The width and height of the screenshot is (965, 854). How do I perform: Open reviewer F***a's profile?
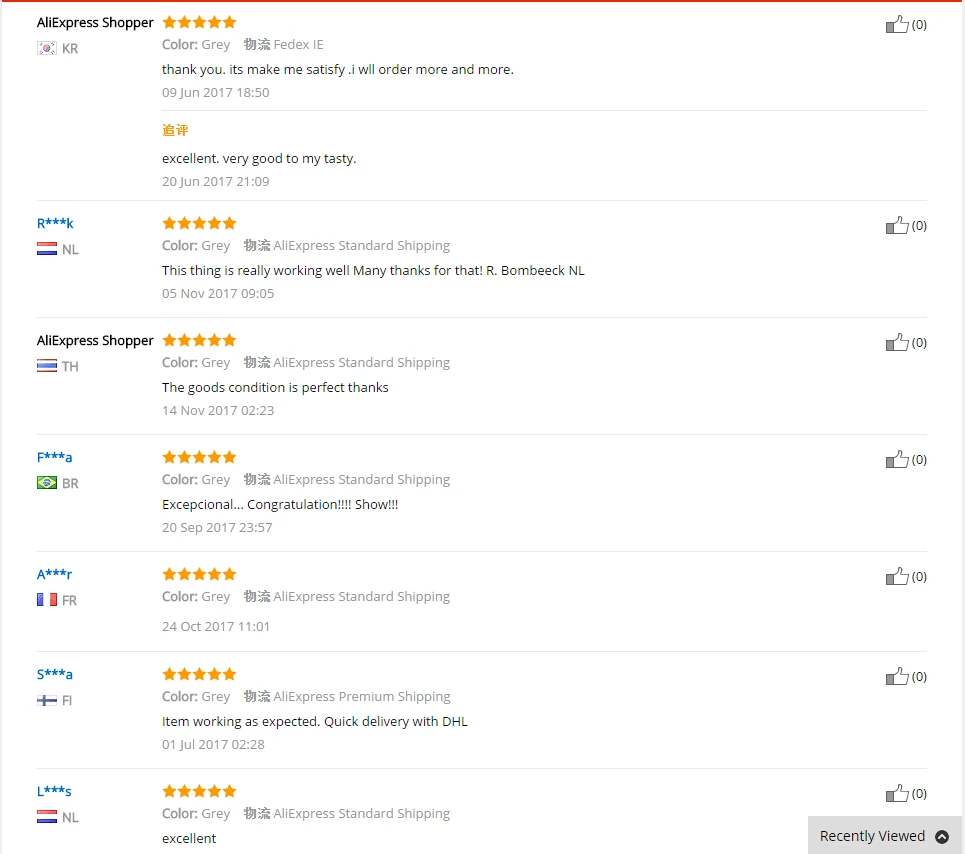pos(54,457)
